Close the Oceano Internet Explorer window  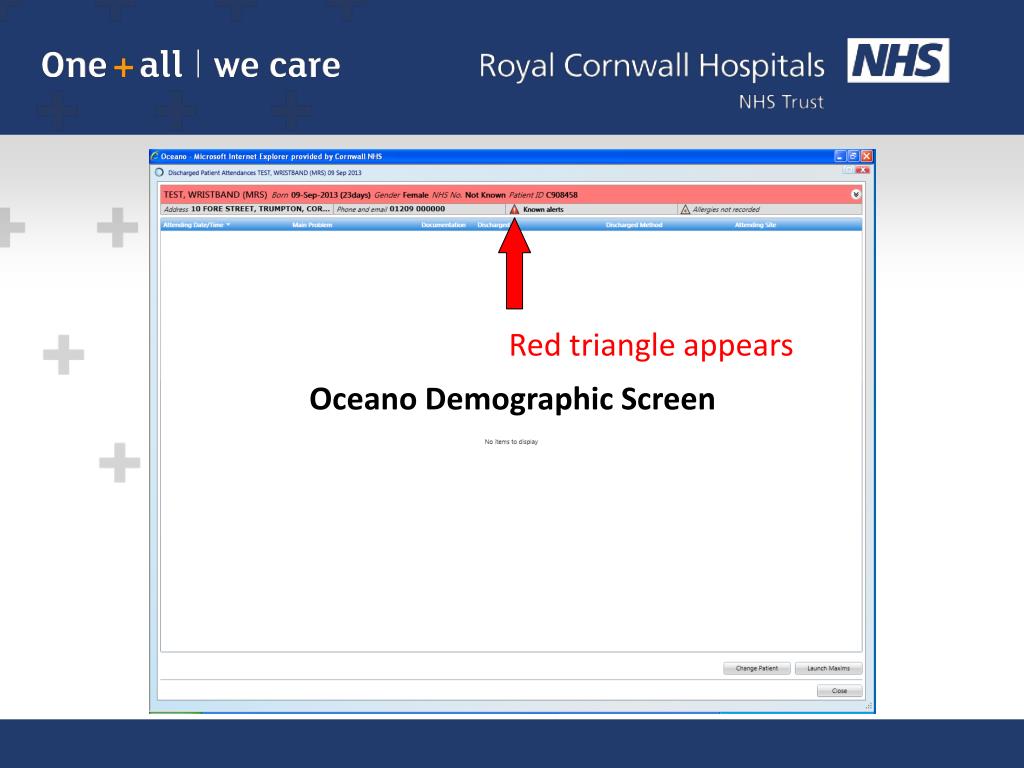(867, 156)
